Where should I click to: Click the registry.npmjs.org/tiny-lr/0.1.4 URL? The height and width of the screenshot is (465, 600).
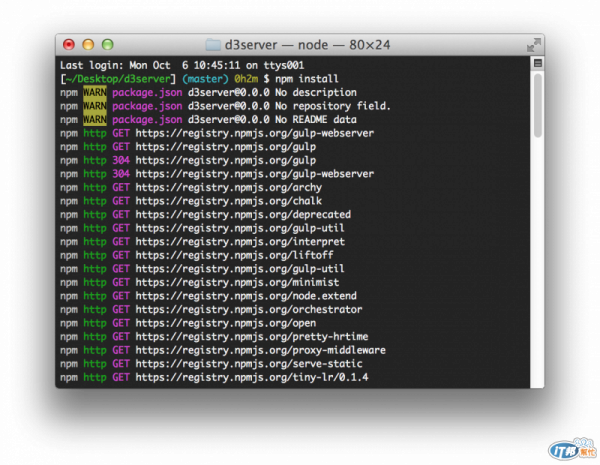coord(252,377)
